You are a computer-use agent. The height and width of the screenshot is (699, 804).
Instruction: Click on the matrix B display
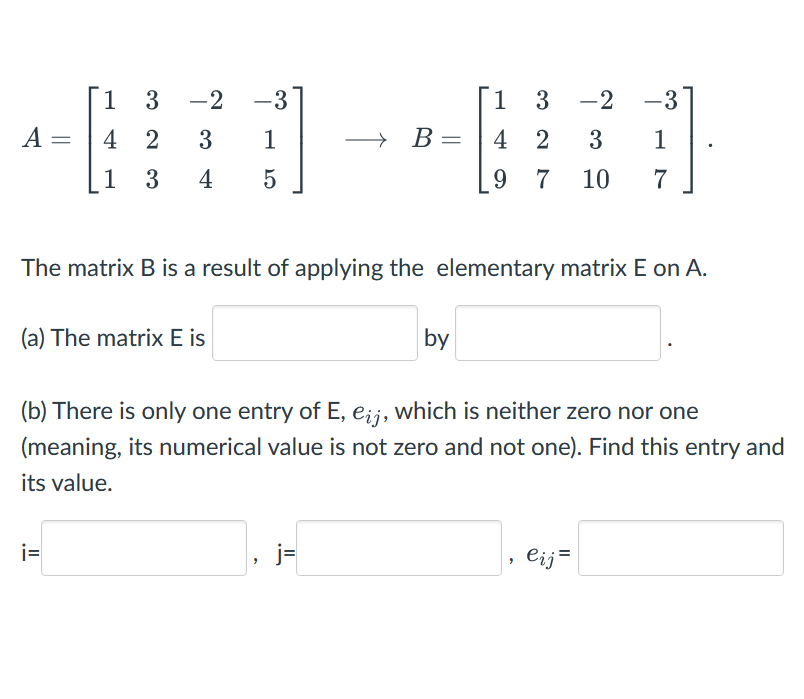click(x=583, y=140)
